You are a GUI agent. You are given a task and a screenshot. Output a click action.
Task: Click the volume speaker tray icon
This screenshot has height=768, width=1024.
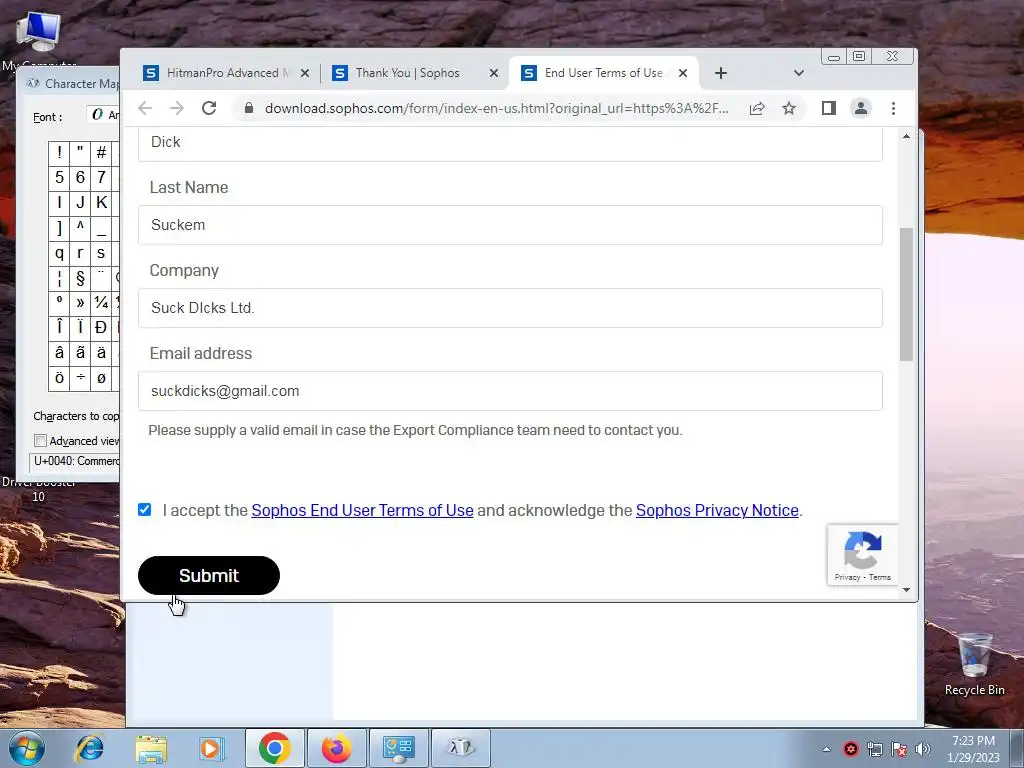tap(923, 749)
